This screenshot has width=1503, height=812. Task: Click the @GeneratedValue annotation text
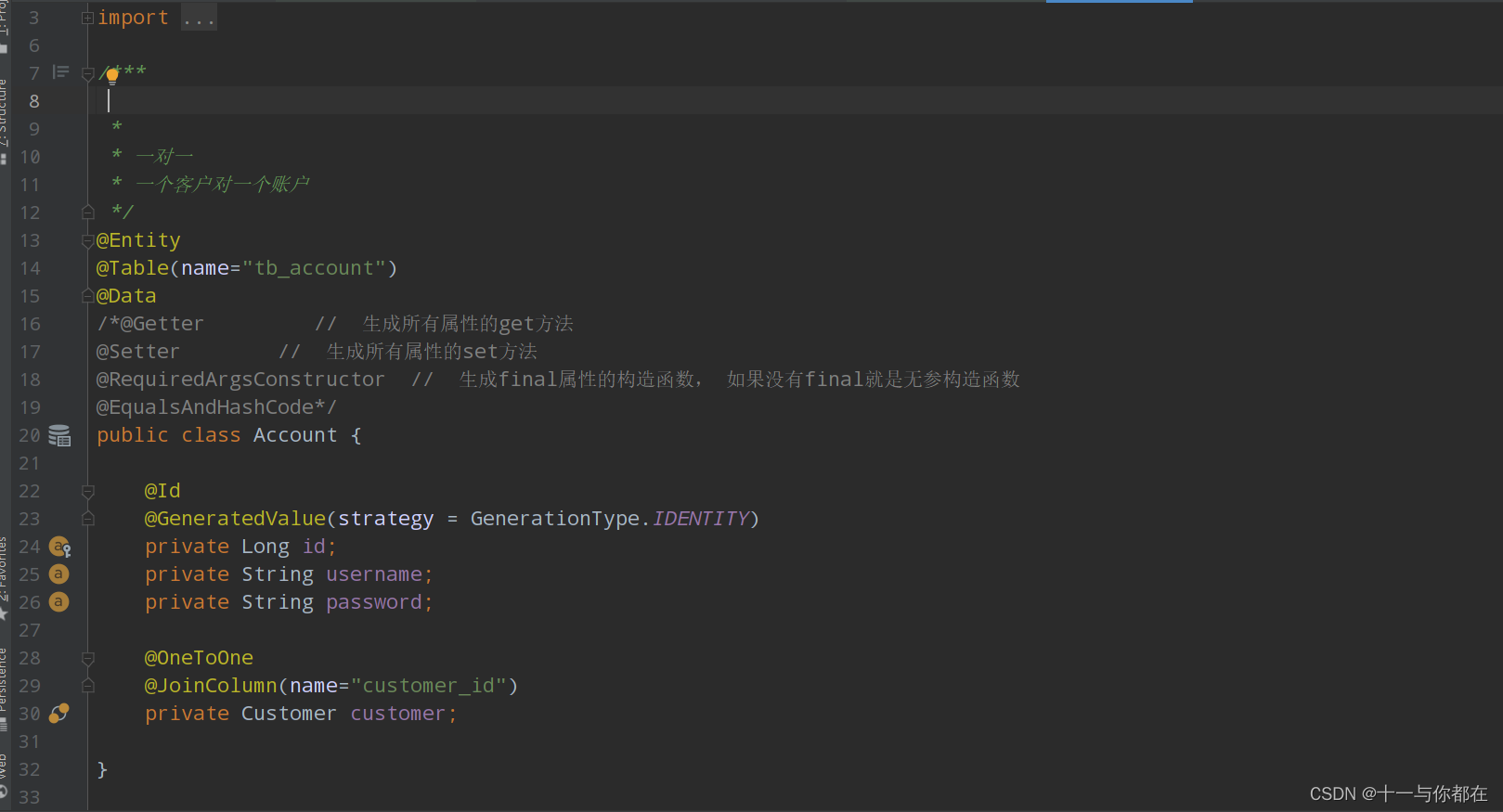[236, 519]
